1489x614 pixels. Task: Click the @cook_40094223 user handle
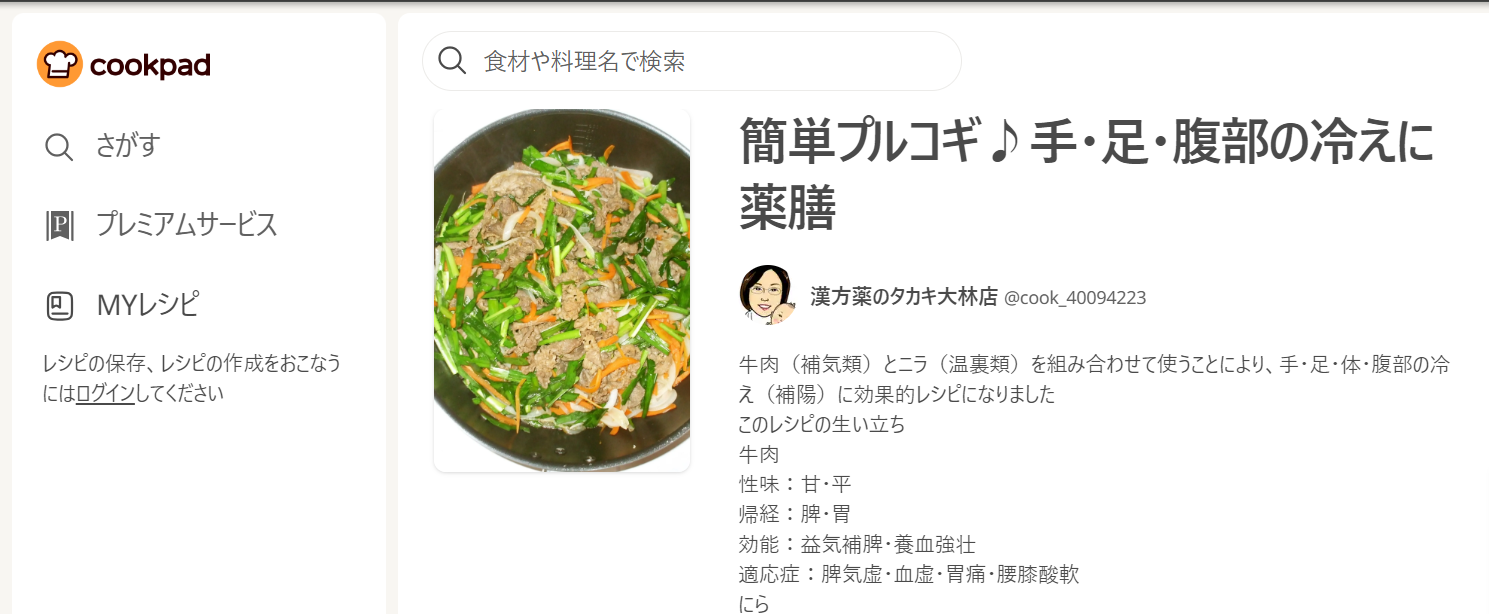pyautogui.click(x=1075, y=298)
